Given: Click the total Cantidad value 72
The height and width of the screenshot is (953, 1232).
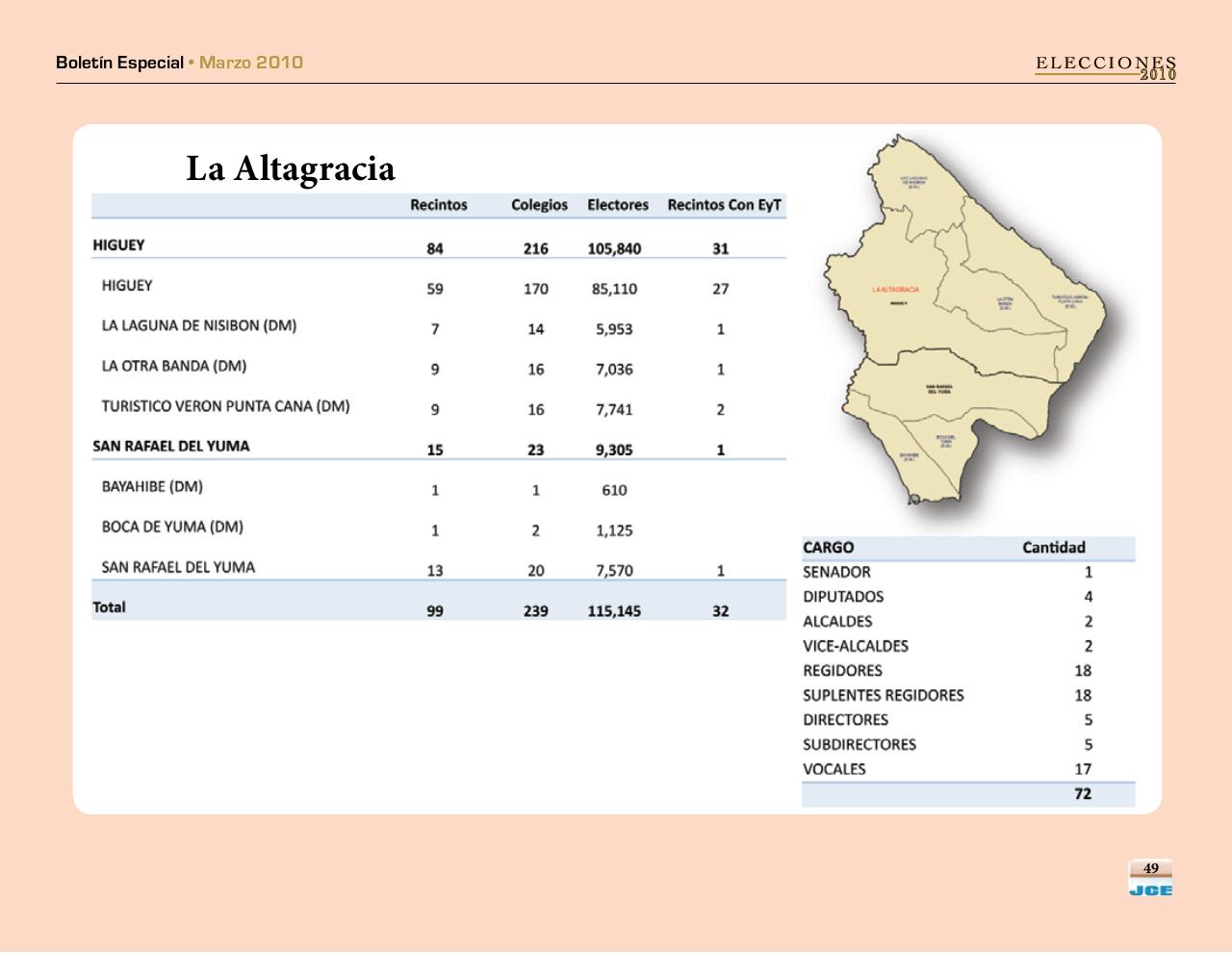Looking at the screenshot, I should tap(1083, 794).
